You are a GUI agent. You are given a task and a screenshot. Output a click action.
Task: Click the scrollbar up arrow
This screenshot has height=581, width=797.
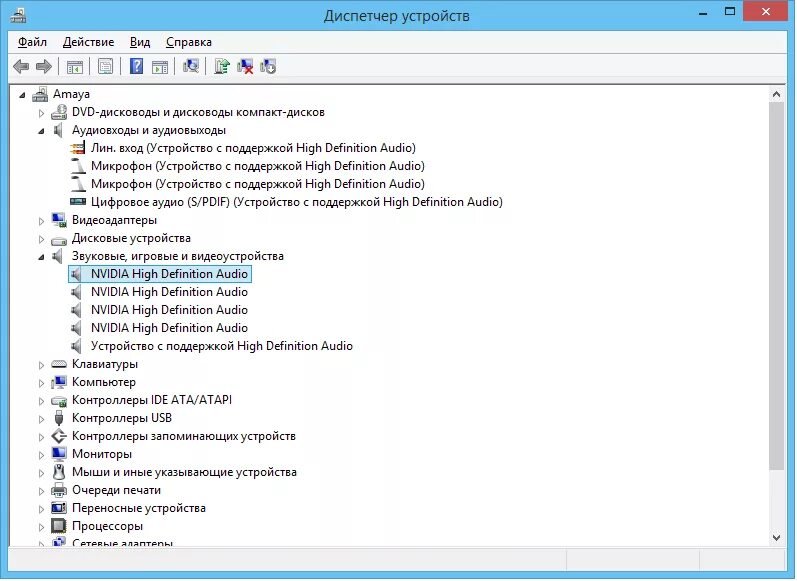click(776, 94)
